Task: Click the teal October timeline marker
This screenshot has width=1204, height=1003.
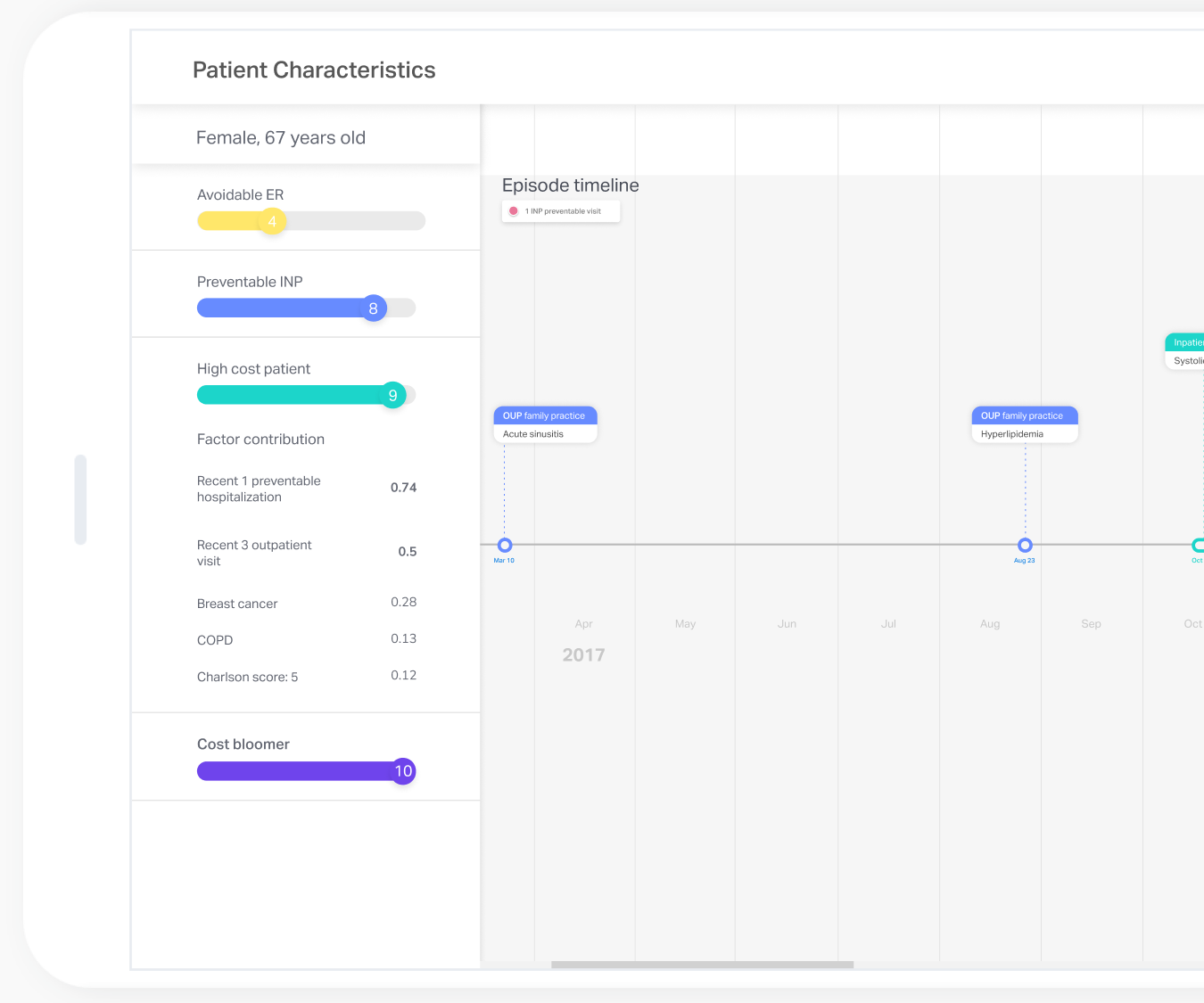Action: pos(1198,545)
